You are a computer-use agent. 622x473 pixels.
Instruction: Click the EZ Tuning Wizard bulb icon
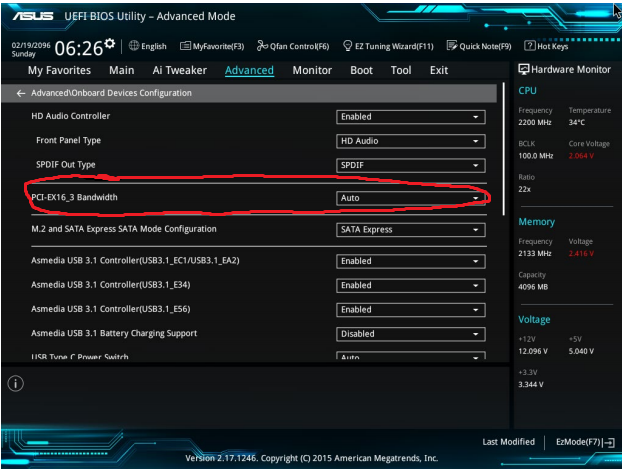point(347,46)
